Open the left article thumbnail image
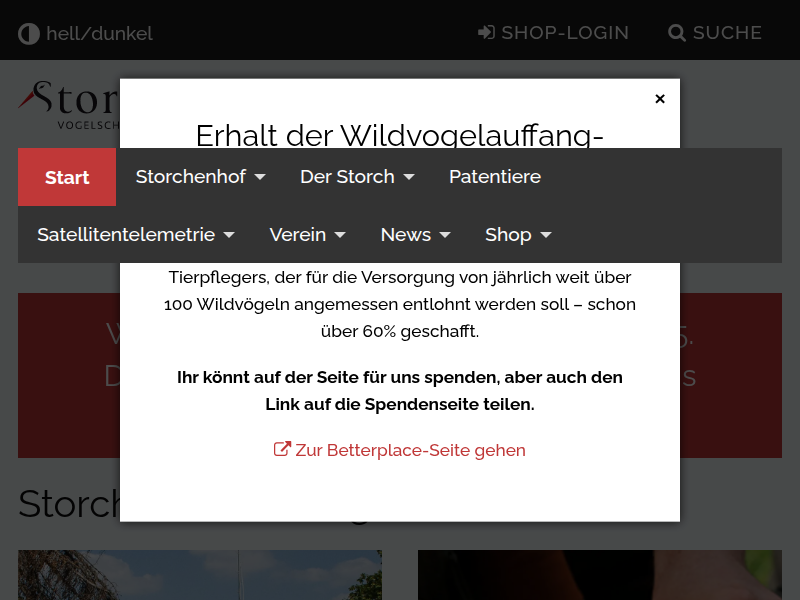Image resolution: width=800 pixels, height=600 pixels. click(200, 575)
